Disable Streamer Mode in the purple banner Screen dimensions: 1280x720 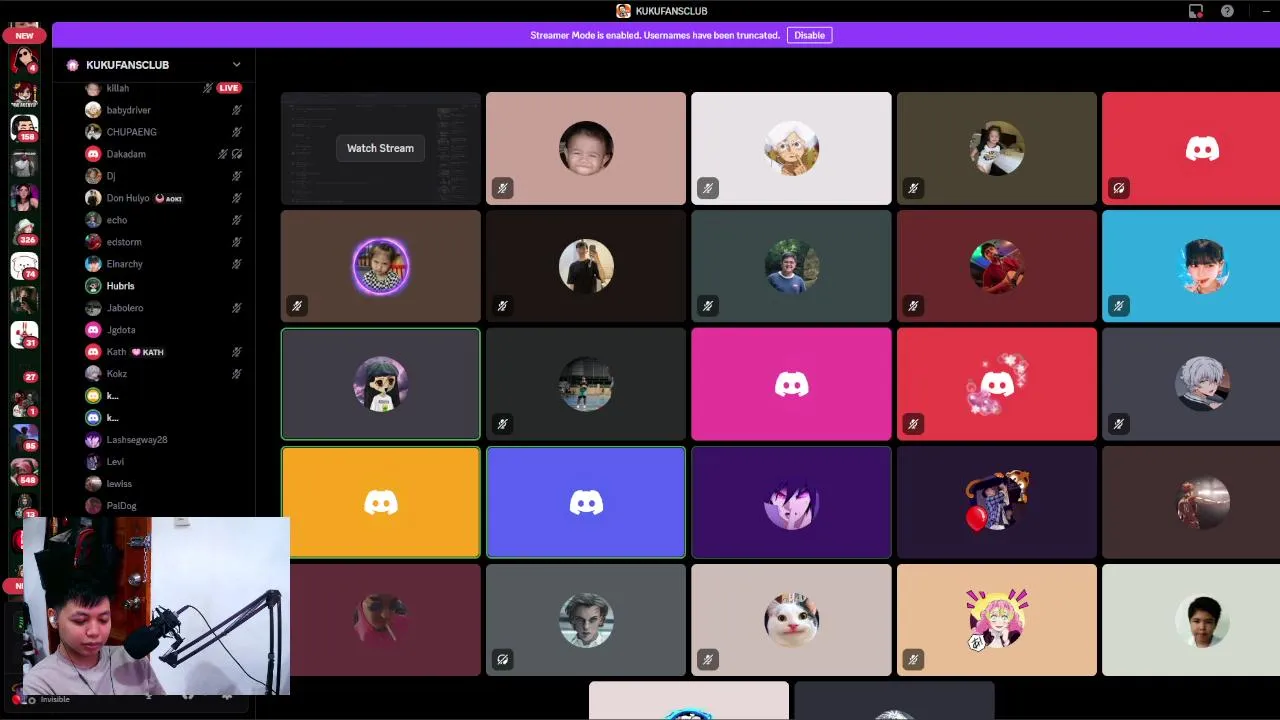[809, 35]
